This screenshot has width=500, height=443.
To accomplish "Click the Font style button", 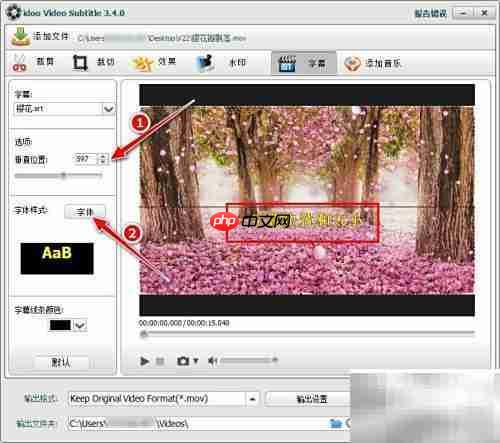I will coord(85,212).
